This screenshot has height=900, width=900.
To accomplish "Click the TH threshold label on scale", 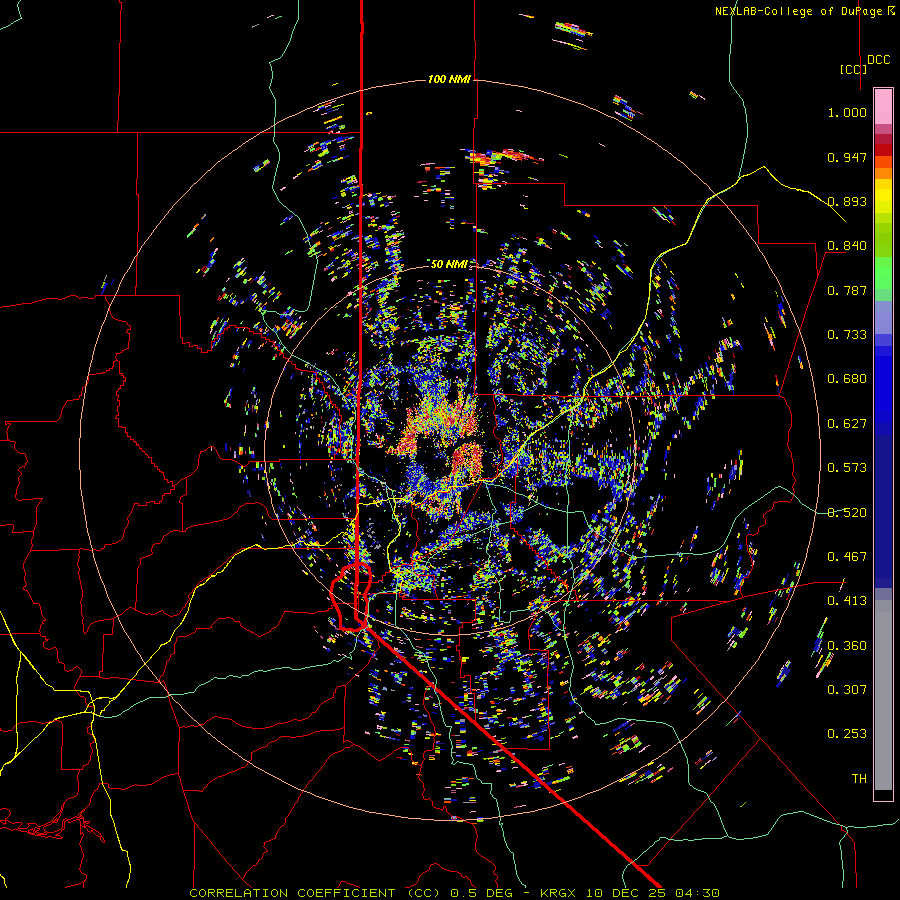I will pos(859,779).
